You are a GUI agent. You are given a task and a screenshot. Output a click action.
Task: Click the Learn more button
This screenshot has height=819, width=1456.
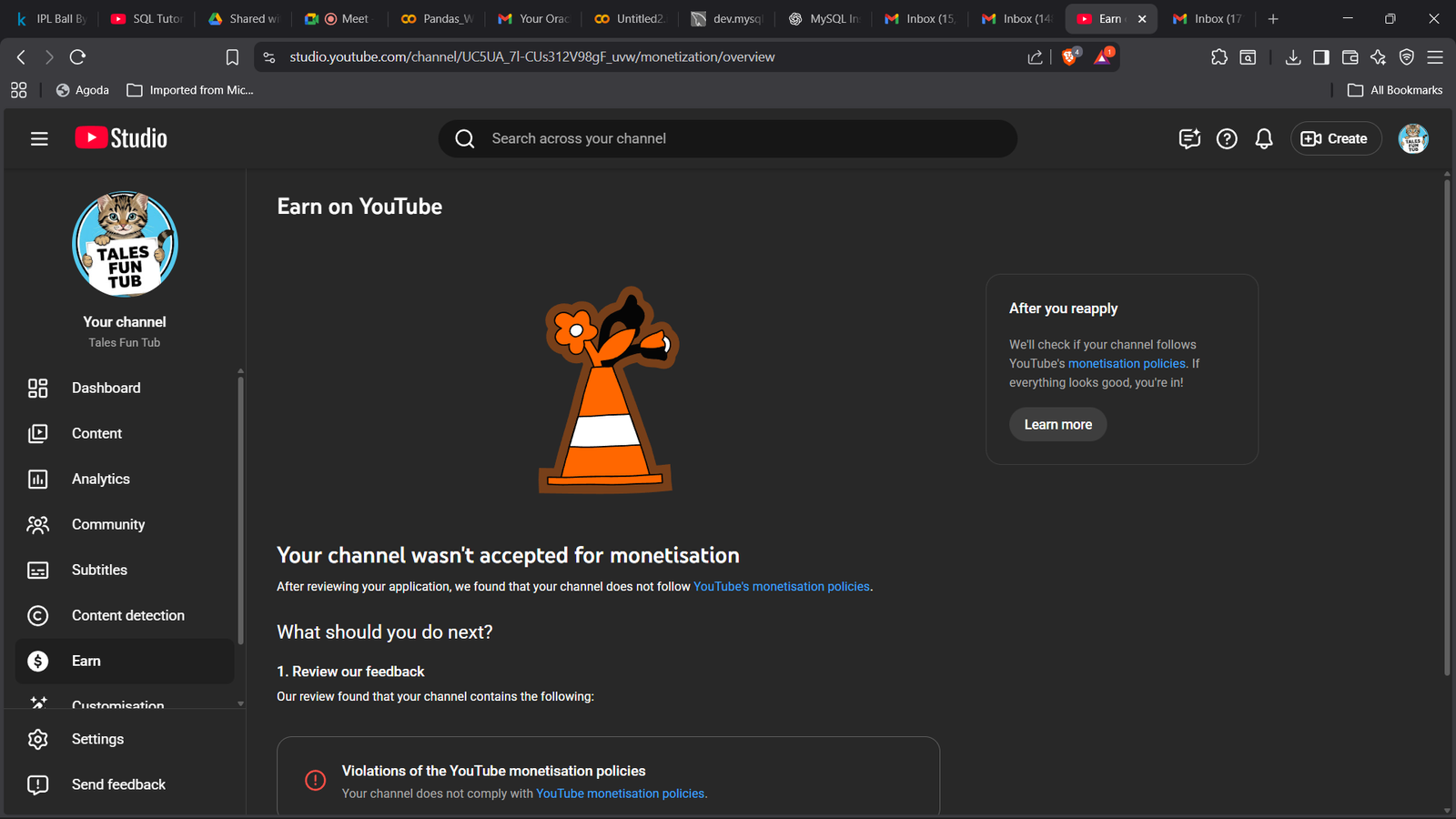1057,424
